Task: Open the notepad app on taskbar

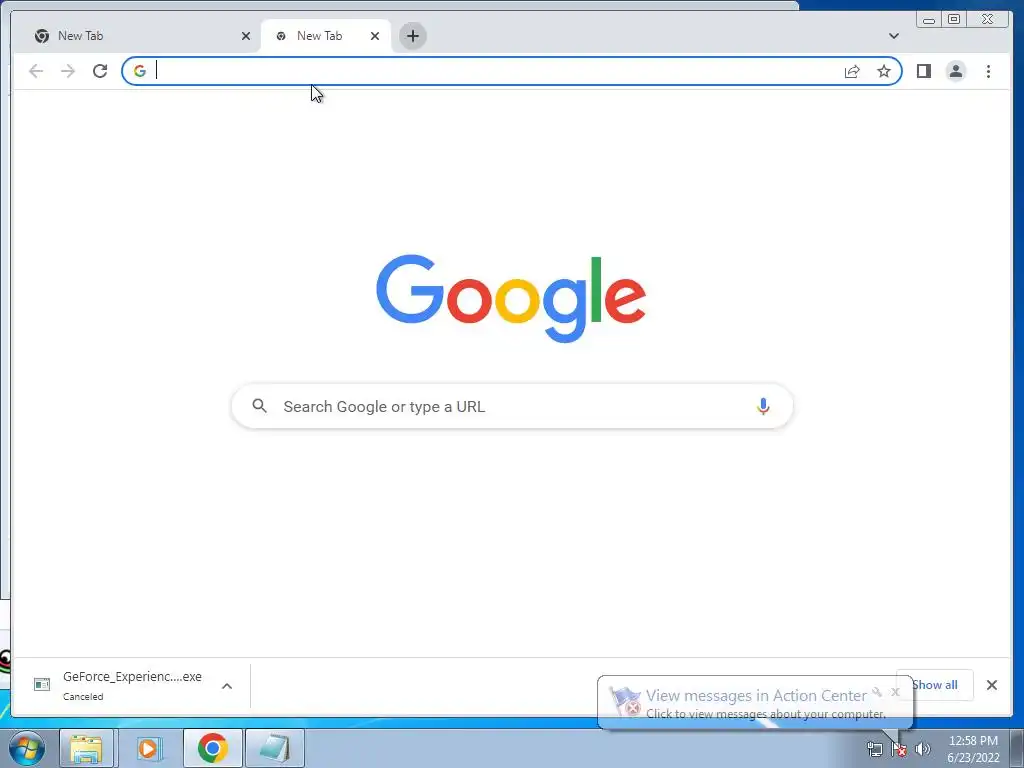Action: [275, 748]
